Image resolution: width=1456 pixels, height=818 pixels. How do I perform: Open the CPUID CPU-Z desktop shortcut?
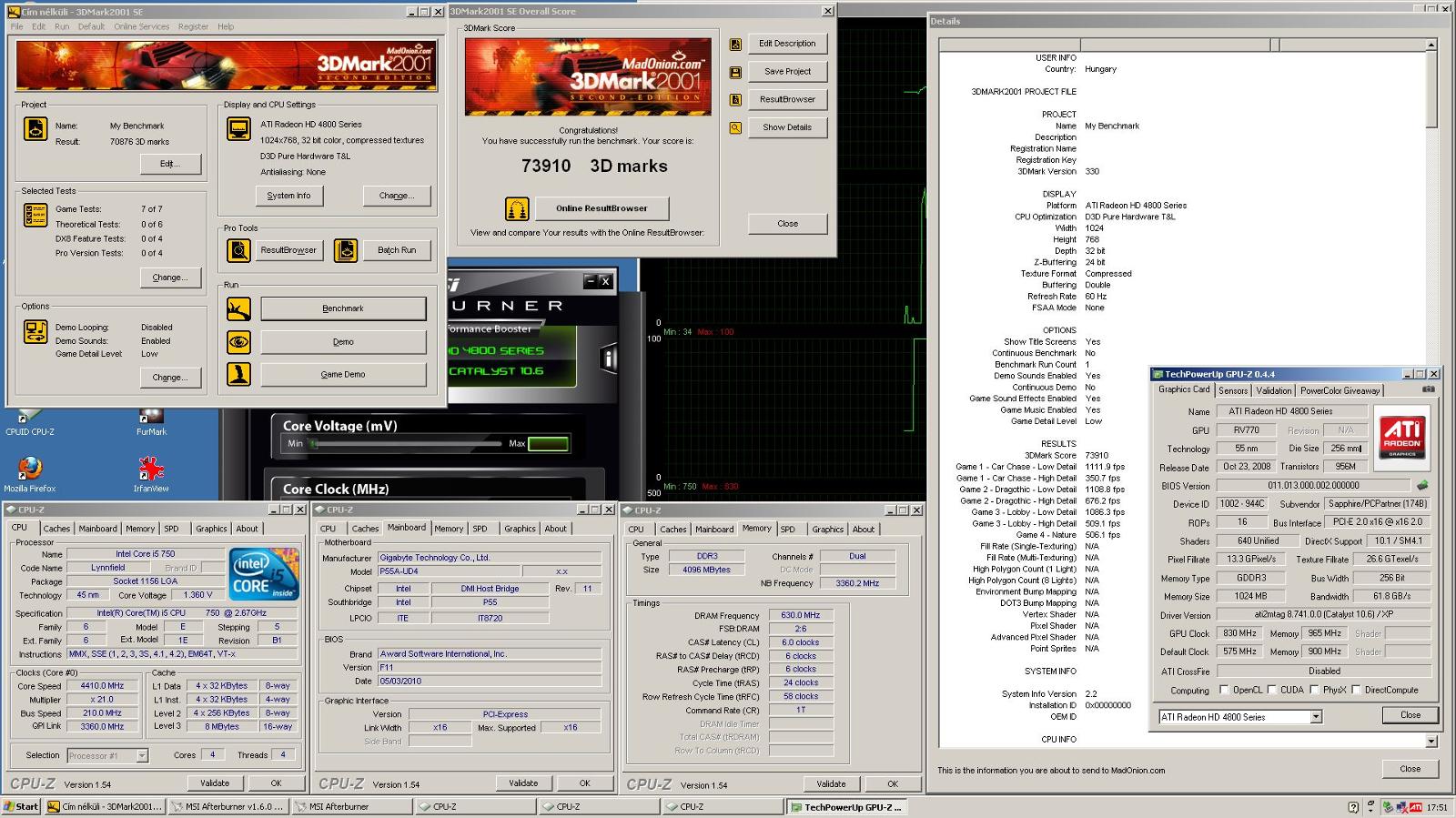click(x=29, y=424)
